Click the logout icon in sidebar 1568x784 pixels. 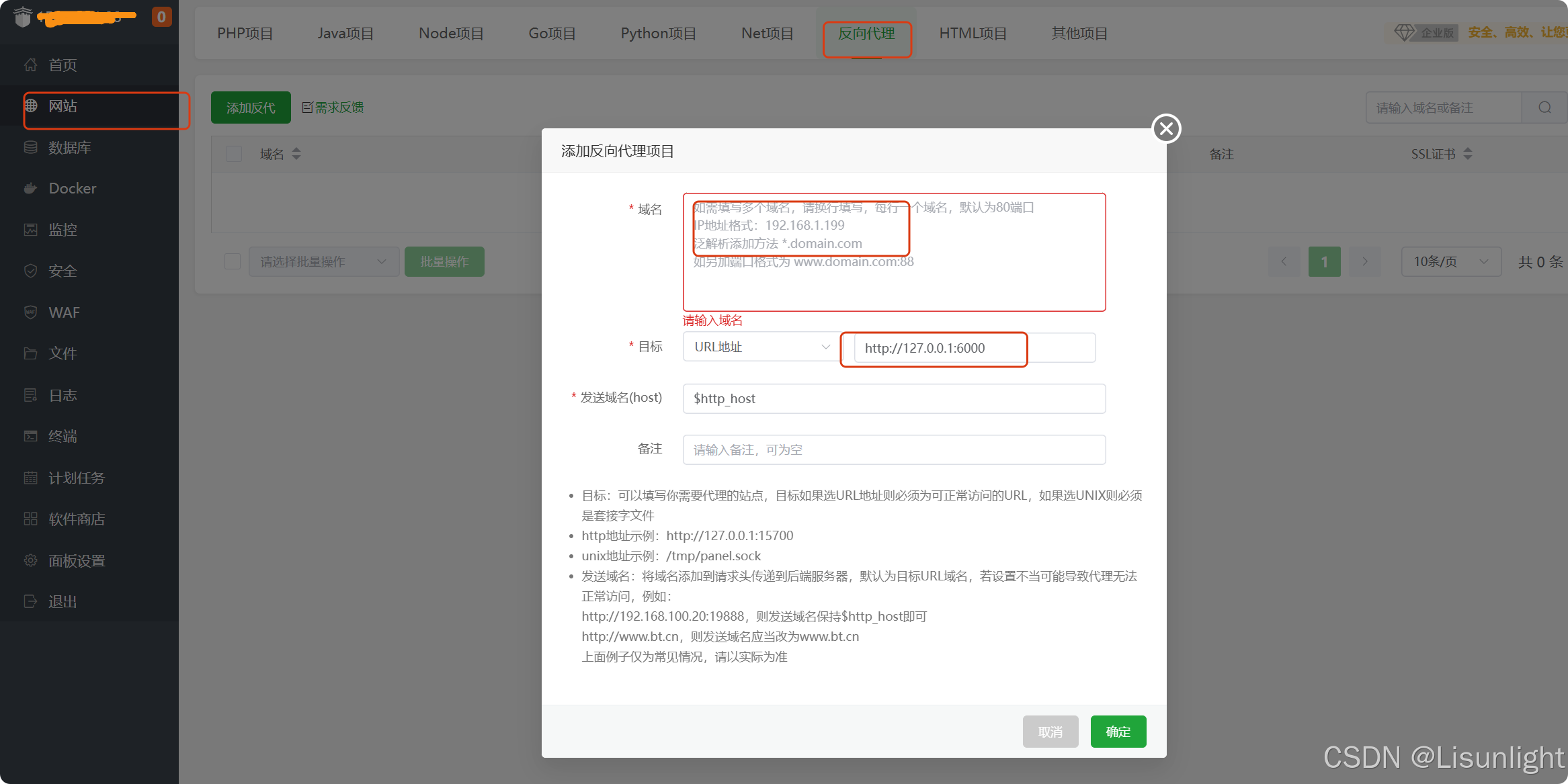pyautogui.click(x=30, y=601)
